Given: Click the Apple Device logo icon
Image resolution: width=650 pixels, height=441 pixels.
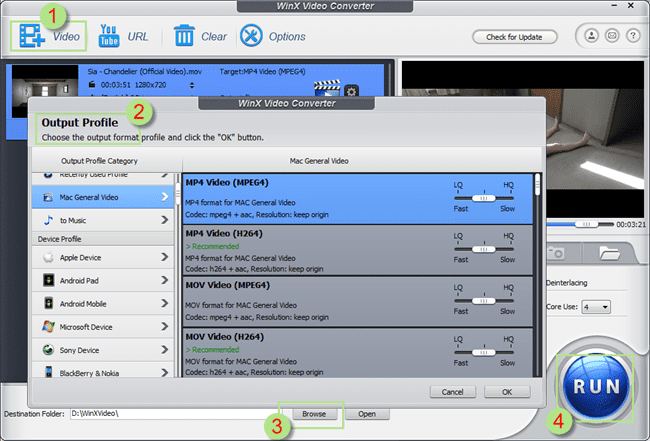Looking at the screenshot, I should click(49, 257).
